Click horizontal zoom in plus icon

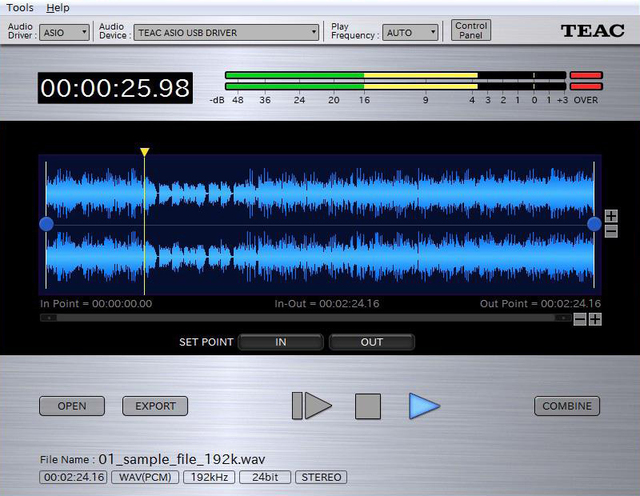tap(595, 319)
